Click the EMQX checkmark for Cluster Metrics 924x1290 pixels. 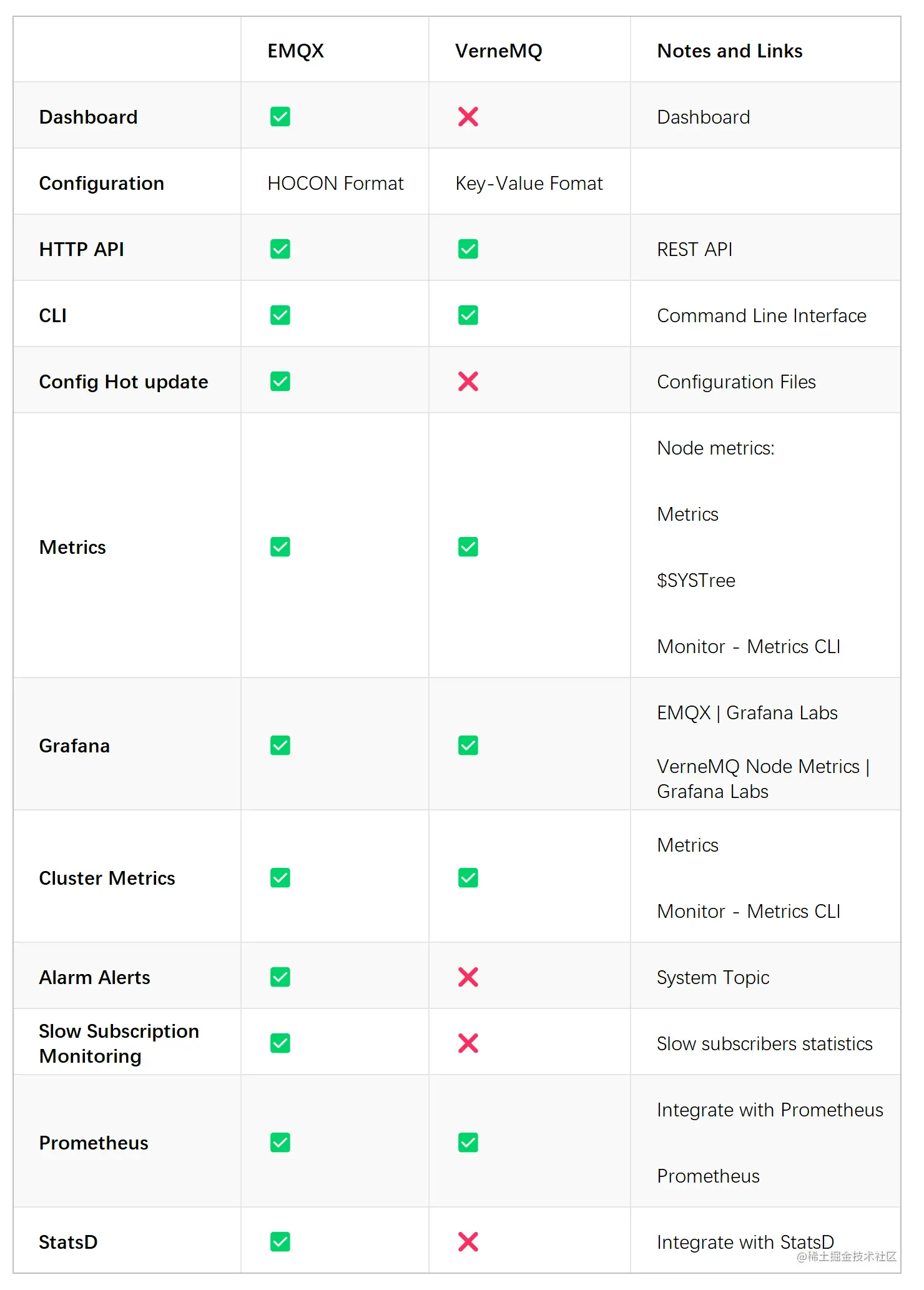tap(280, 878)
